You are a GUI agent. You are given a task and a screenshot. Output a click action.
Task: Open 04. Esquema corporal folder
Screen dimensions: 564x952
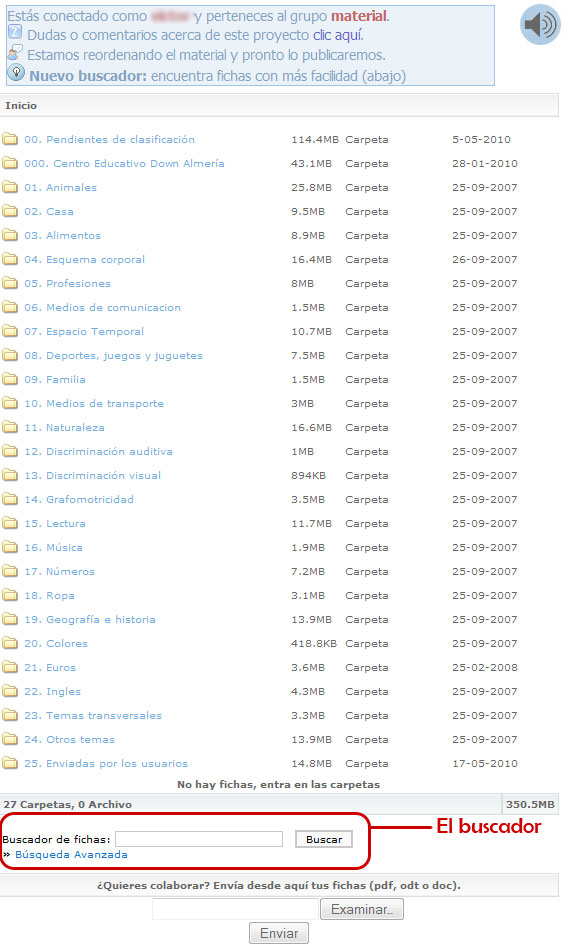(x=84, y=259)
